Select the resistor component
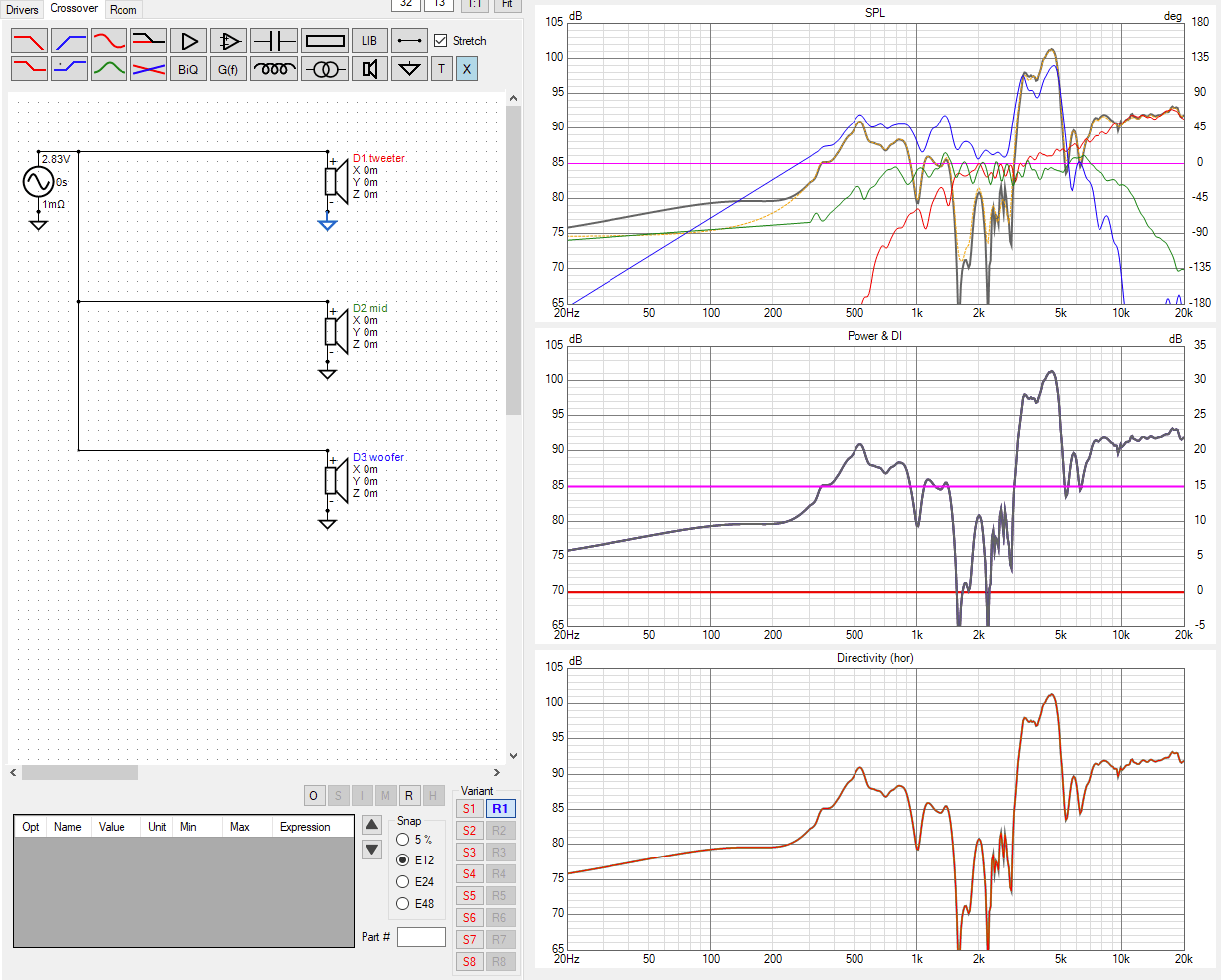Image resolution: width=1221 pixels, height=980 pixels. (x=325, y=41)
